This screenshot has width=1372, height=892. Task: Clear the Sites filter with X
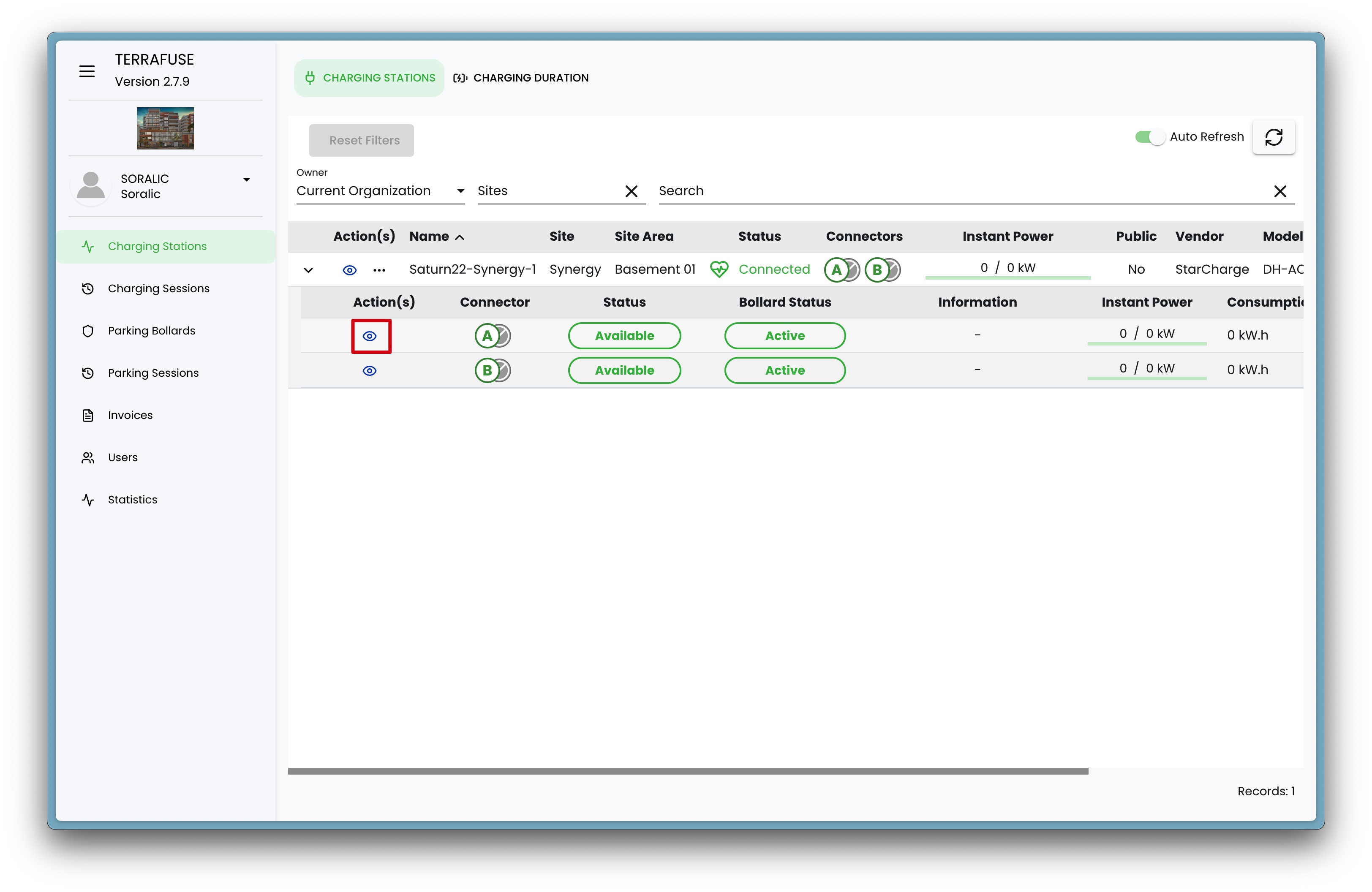631,191
